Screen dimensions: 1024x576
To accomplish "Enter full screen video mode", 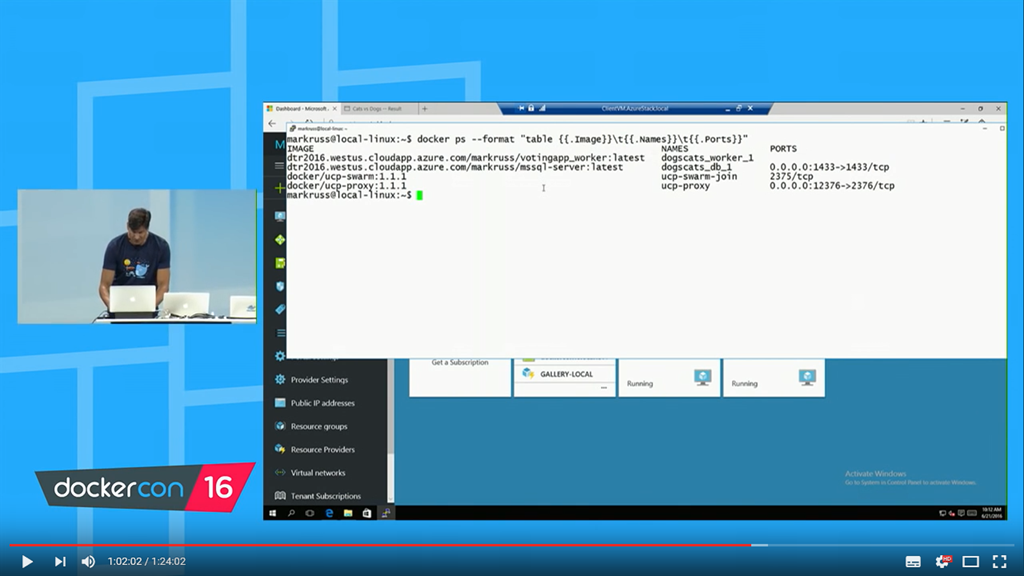I will pyautogui.click(x=1000, y=562).
